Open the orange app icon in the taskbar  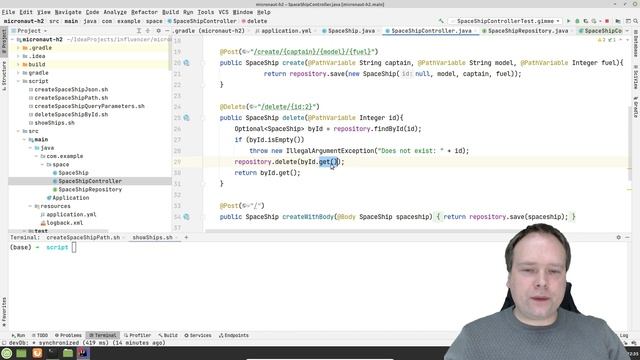point(37,353)
